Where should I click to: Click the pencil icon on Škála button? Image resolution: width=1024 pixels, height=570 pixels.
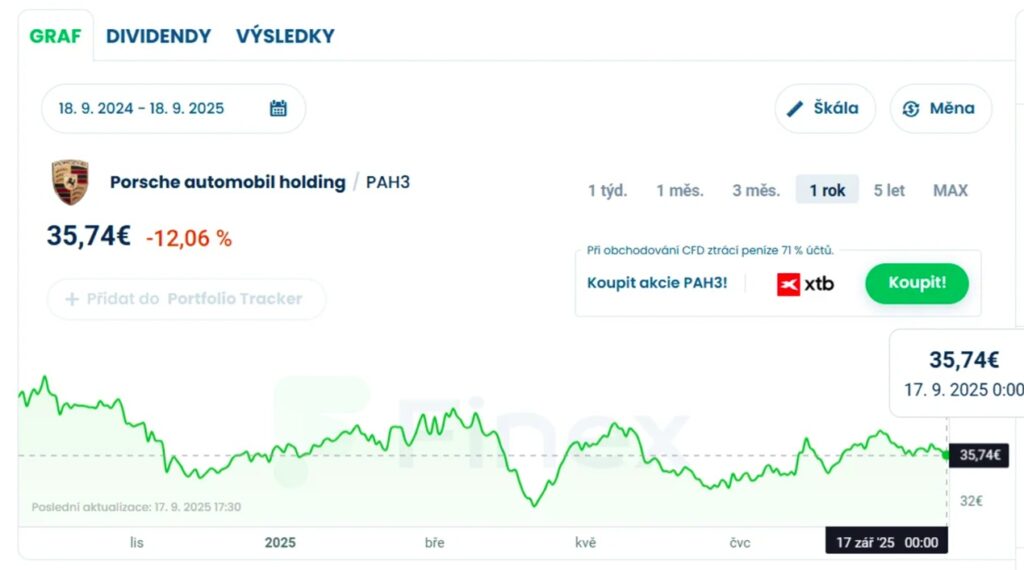[x=796, y=109]
